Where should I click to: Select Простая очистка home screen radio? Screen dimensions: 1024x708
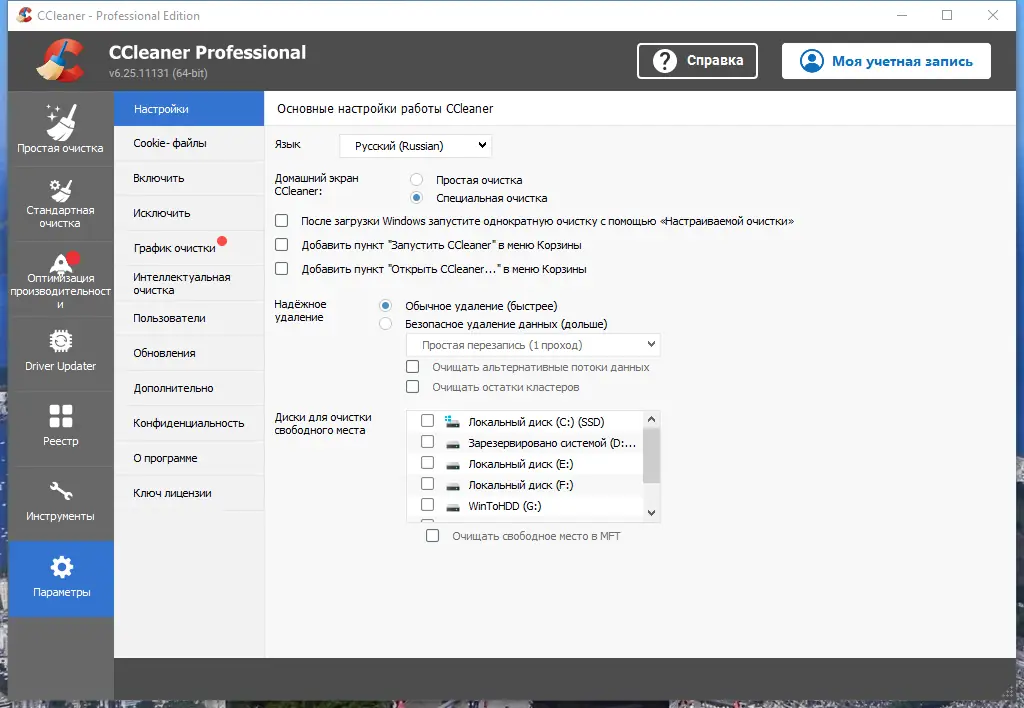(417, 180)
